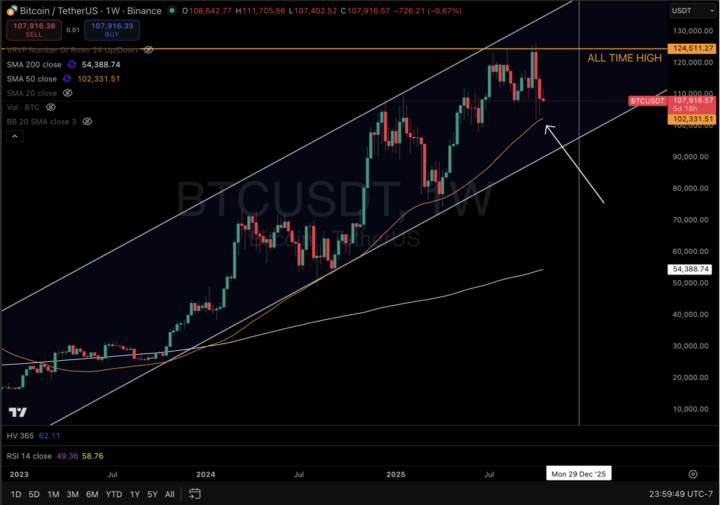
Task: Click the 124,511.27 orange price label
Action: [x=692, y=48]
